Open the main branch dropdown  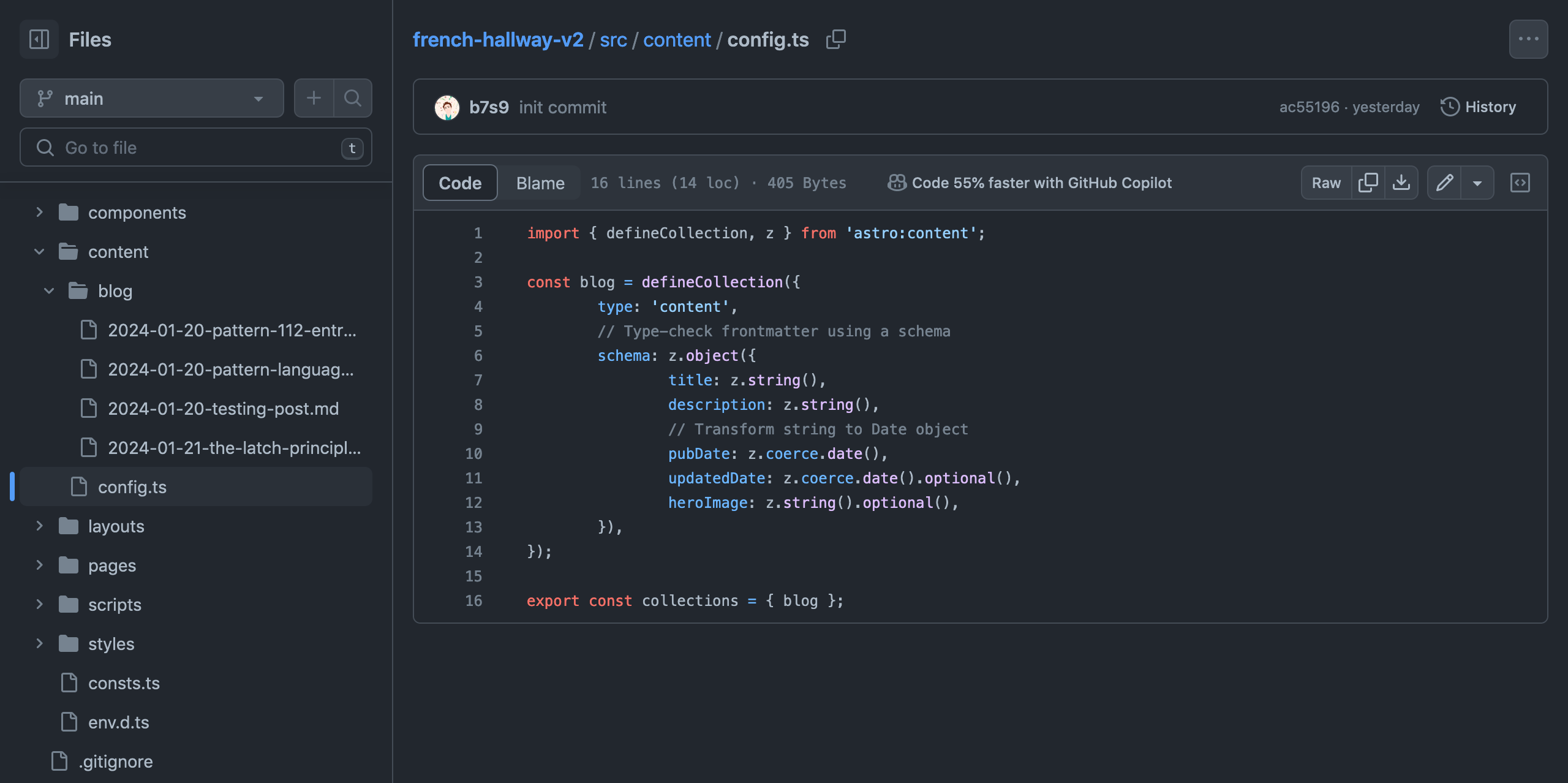[151, 97]
